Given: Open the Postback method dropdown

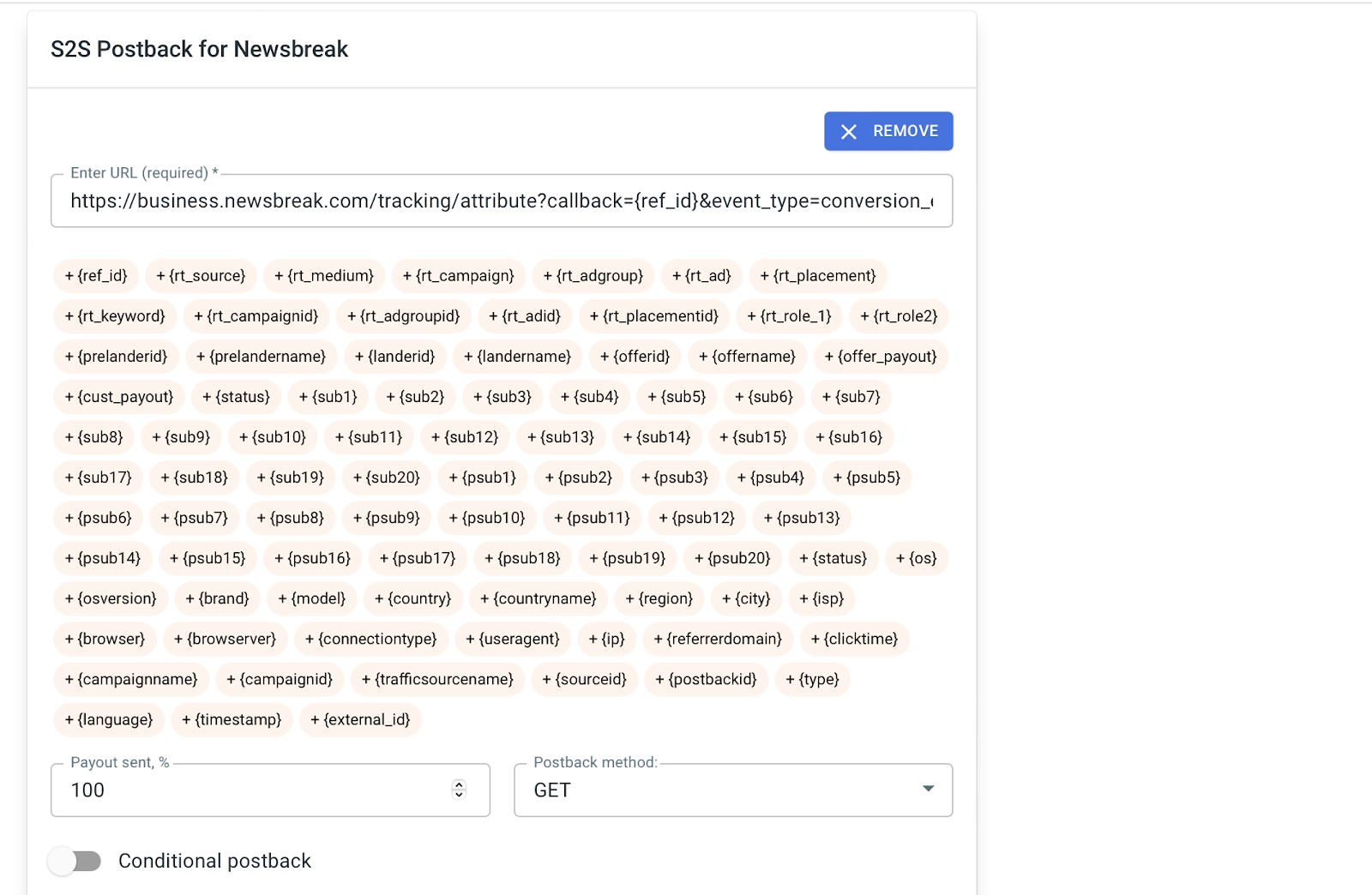Looking at the screenshot, I should click(x=732, y=790).
